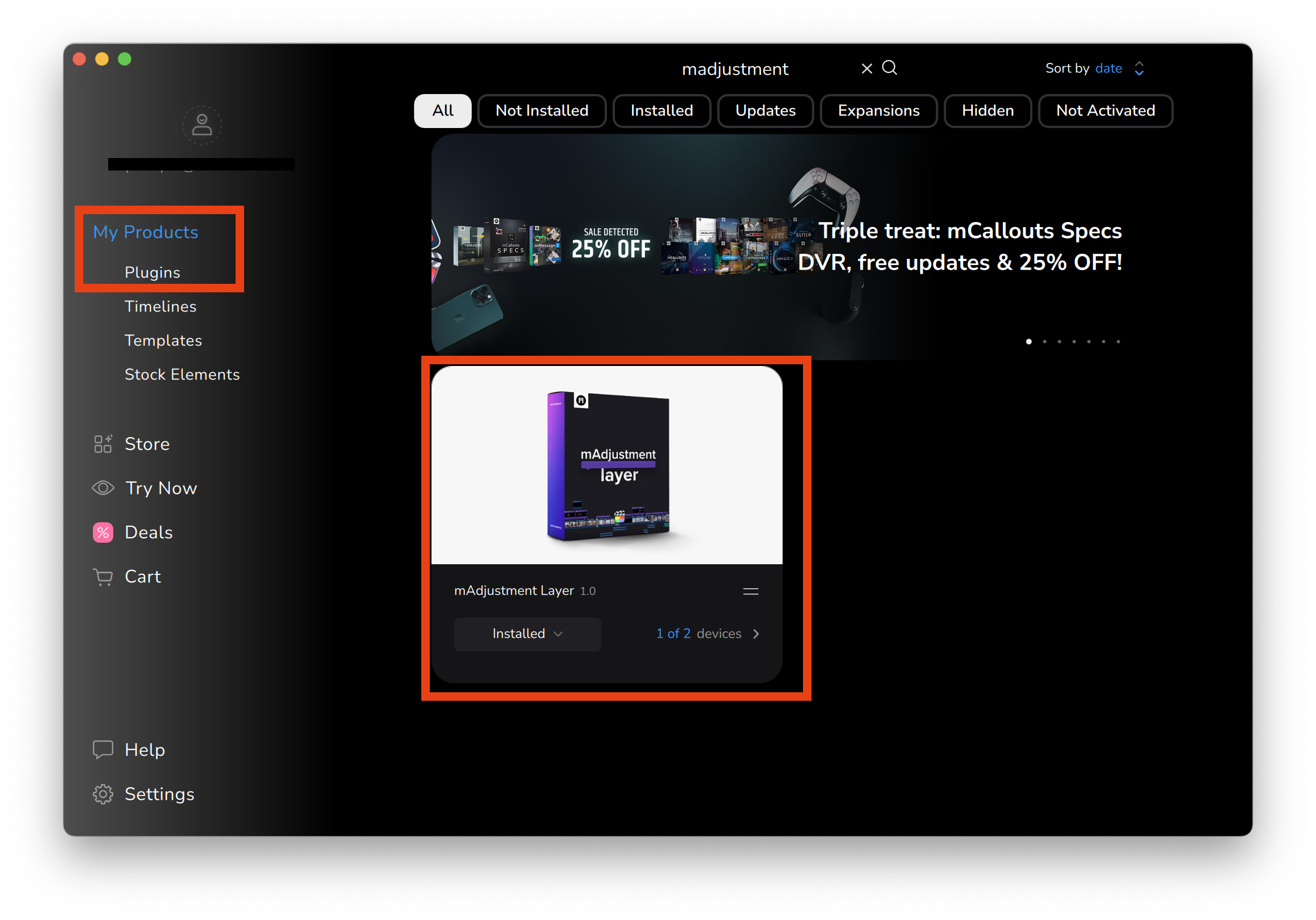Click the mAdjustment Layer box thumbnail
The width and height of the screenshot is (1316, 920).
tap(607, 465)
